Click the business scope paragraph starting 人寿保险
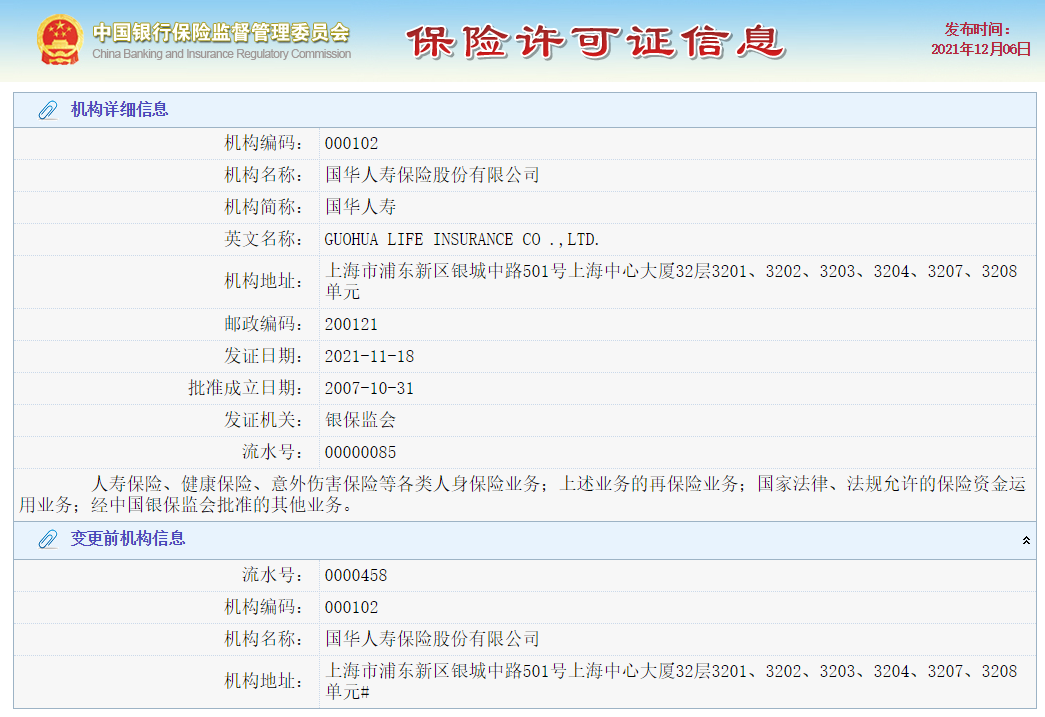Image resolution: width=1045 pixels, height=717 pixels. coord(522,494)
